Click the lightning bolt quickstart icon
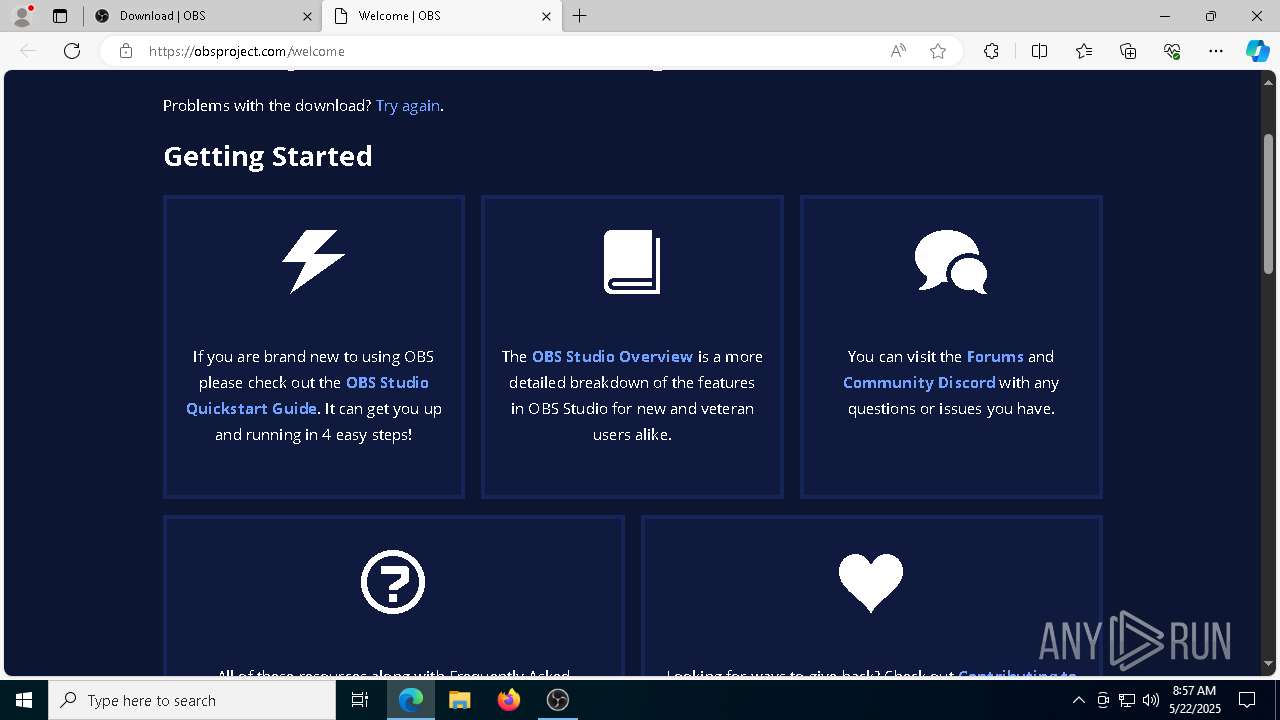 pyautogui.click(x=314, y=261)
